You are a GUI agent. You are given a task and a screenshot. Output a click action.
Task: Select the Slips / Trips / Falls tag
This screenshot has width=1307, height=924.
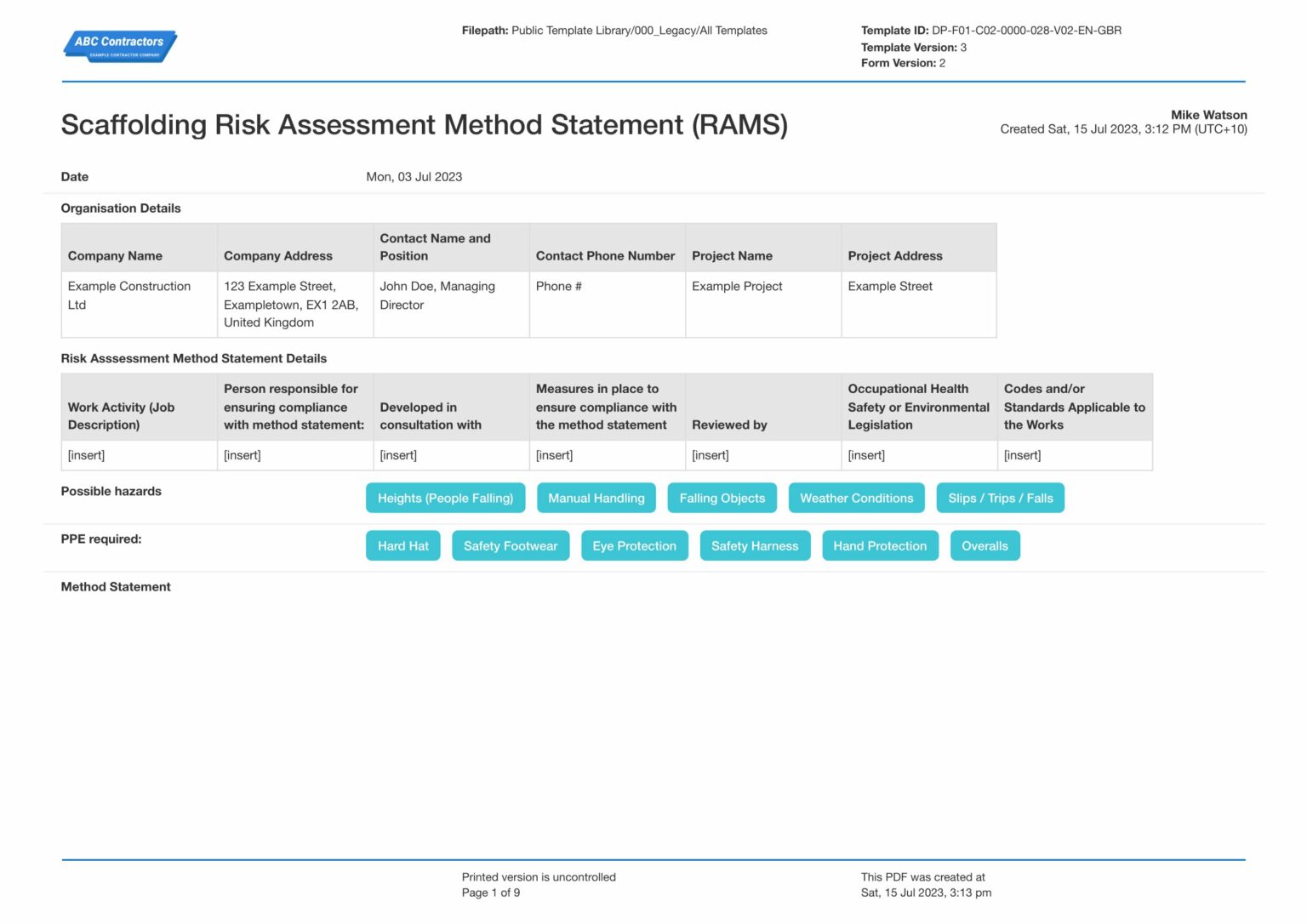pos(1000,499)
